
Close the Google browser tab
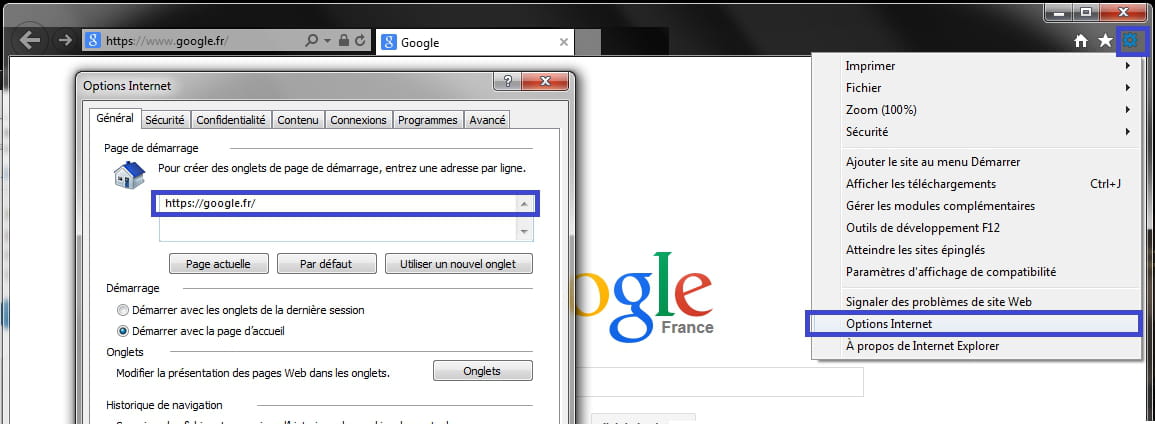564,42
